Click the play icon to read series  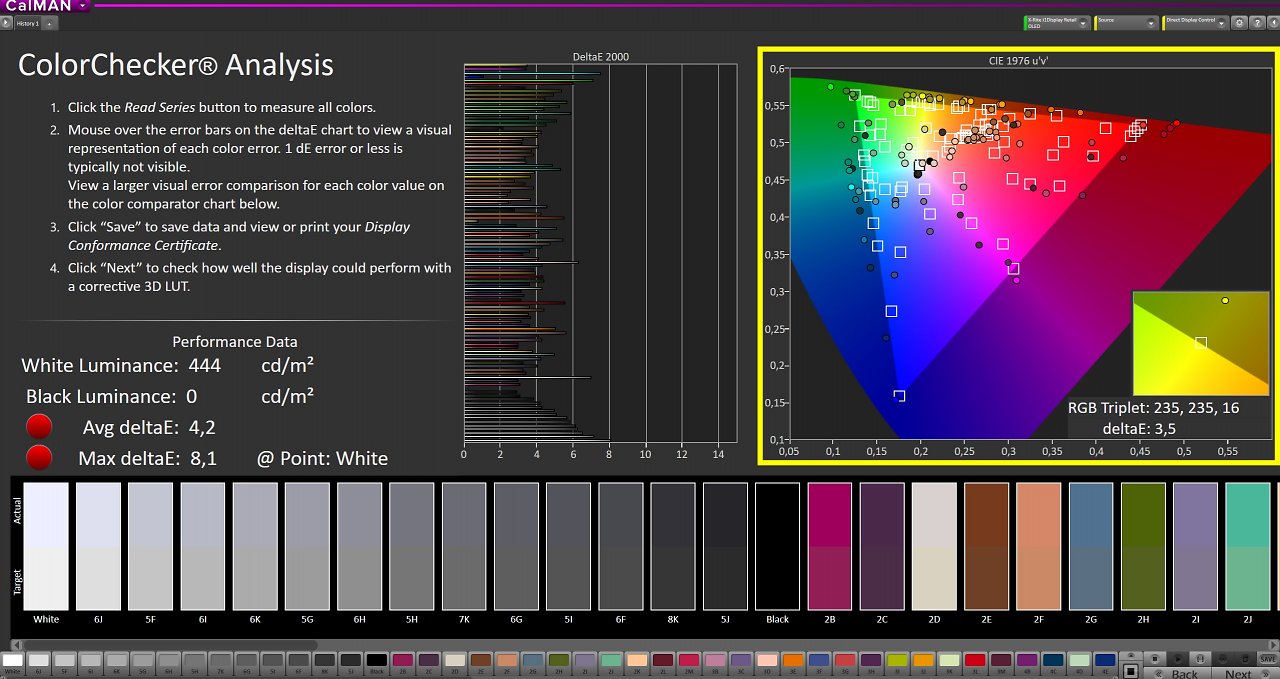(1178, 659)
